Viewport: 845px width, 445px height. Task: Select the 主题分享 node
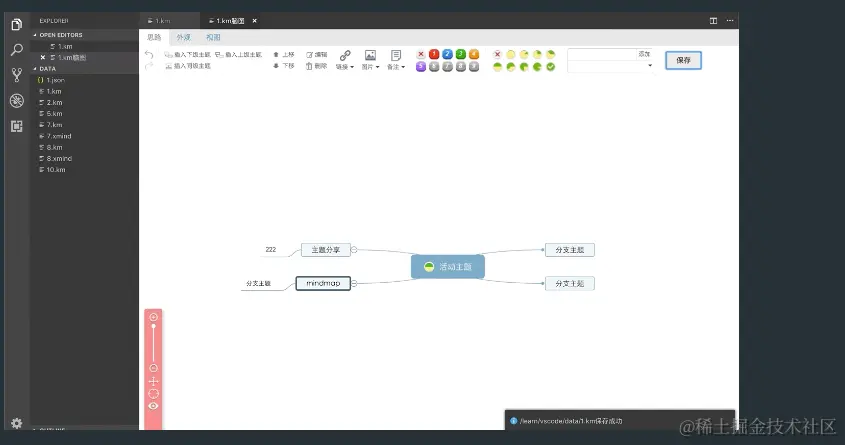[x=326, y=249]
